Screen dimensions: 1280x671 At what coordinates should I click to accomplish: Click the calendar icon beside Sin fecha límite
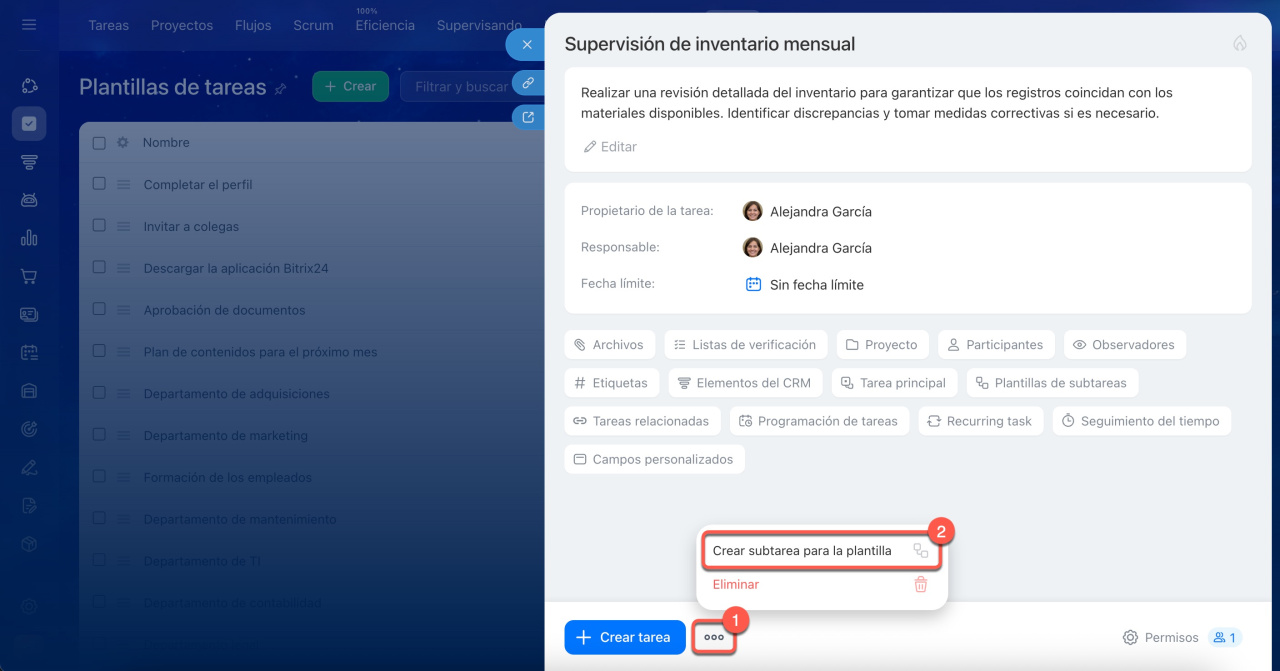click(x=753, y=284)
